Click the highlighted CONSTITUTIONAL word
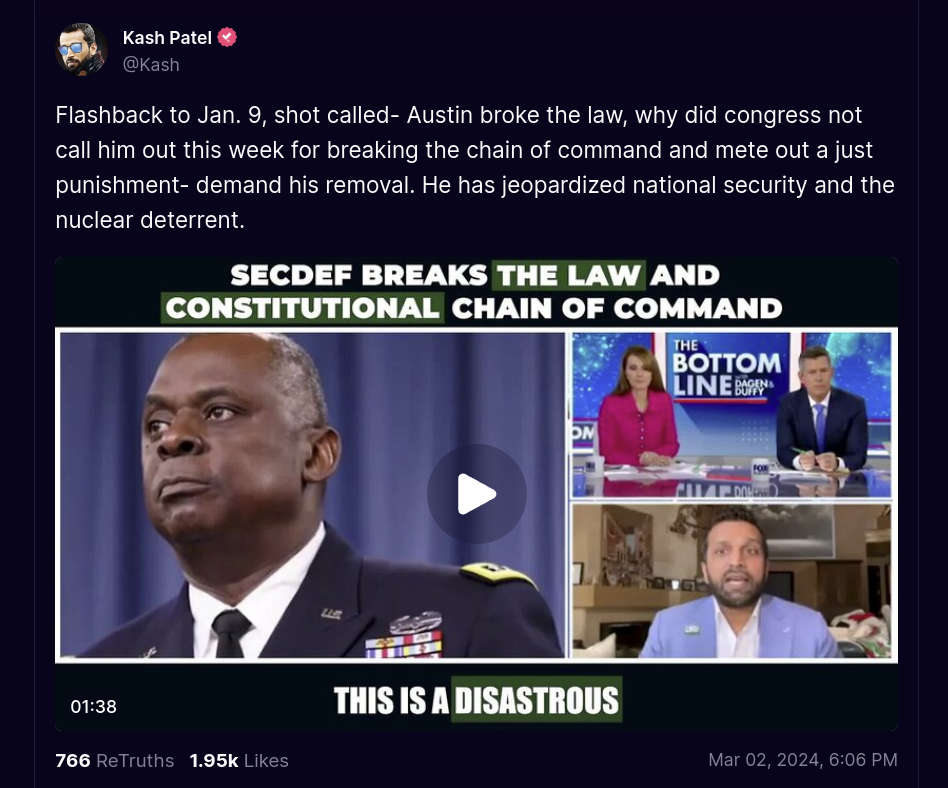 pos(302,308)
